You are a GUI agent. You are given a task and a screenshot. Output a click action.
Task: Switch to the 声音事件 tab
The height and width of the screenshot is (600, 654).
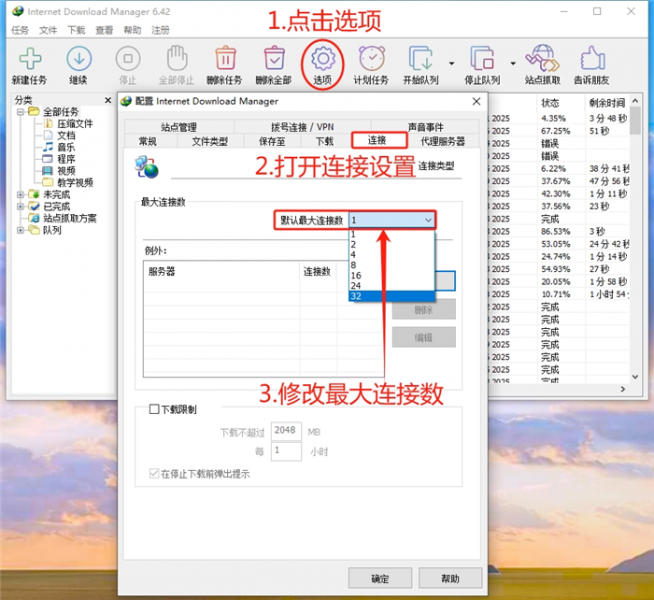click(x=425, y=127)
